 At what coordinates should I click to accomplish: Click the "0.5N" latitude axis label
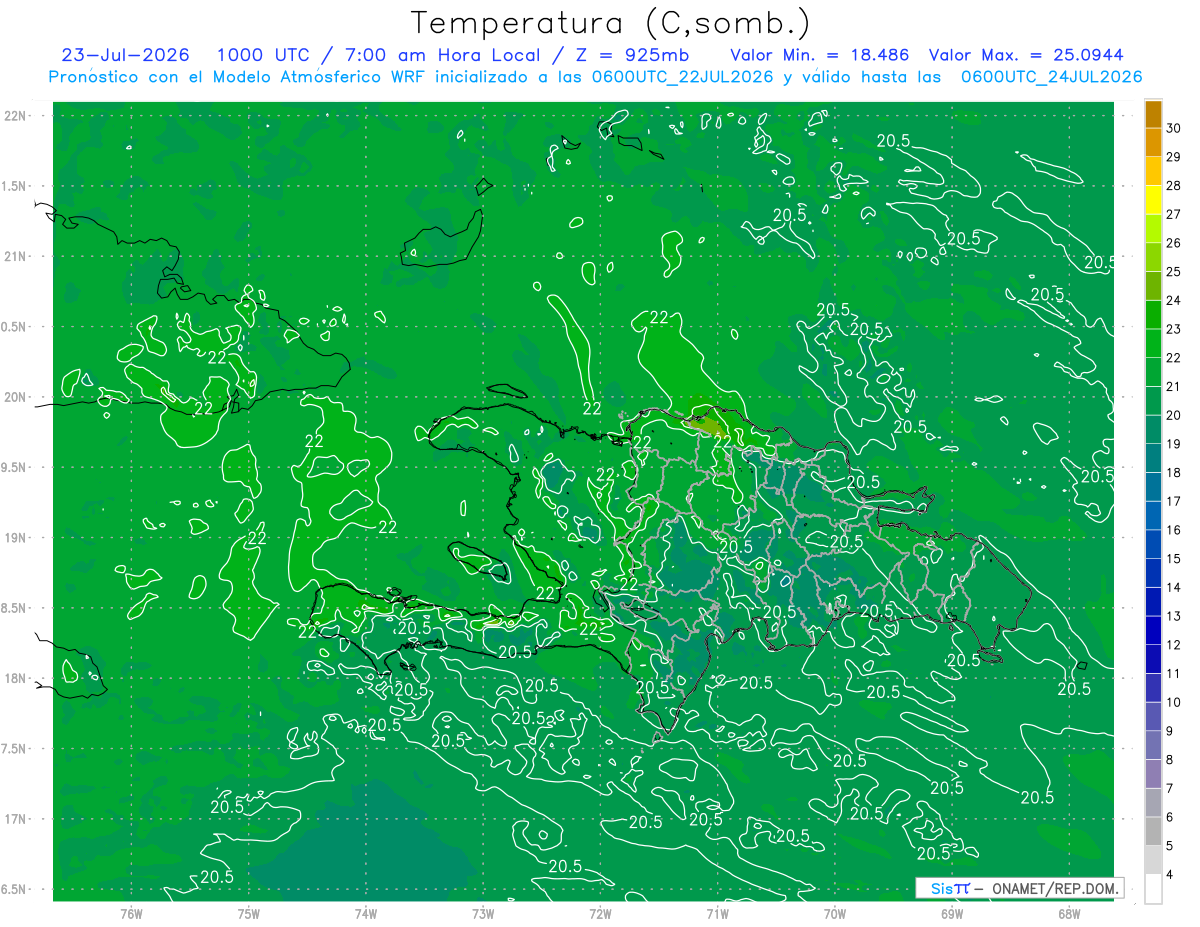pyautogui.click(x=14, y=327)
